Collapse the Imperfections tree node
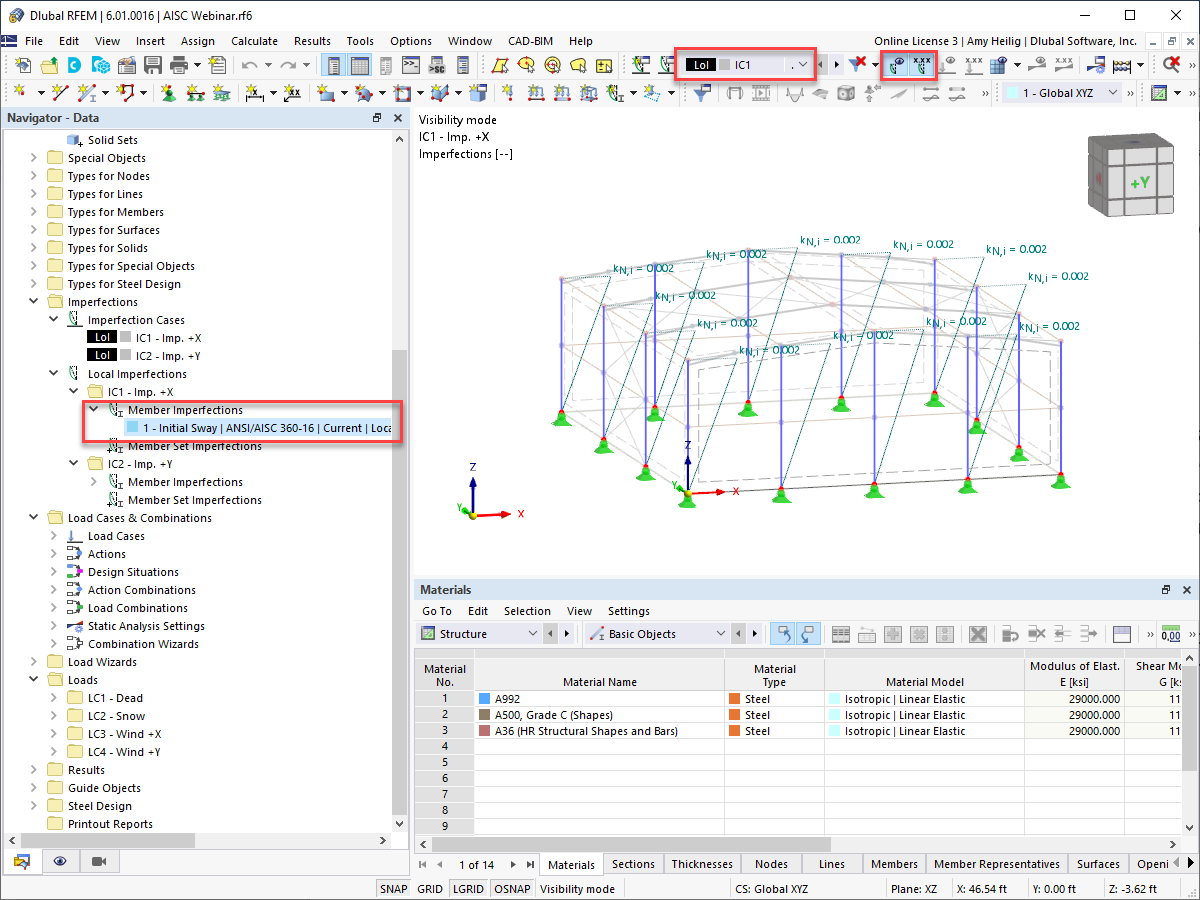1200x900 pixels. 35,301
